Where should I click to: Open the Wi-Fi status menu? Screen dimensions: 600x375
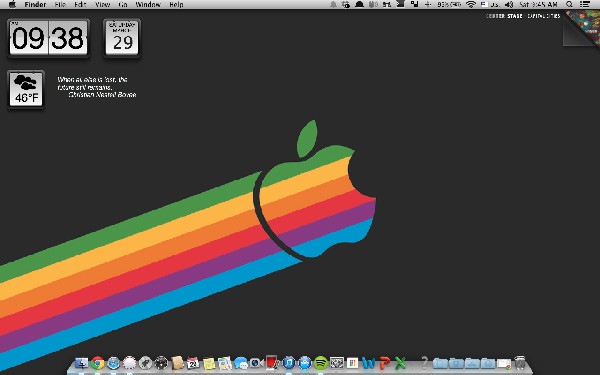tap(471, 4)
